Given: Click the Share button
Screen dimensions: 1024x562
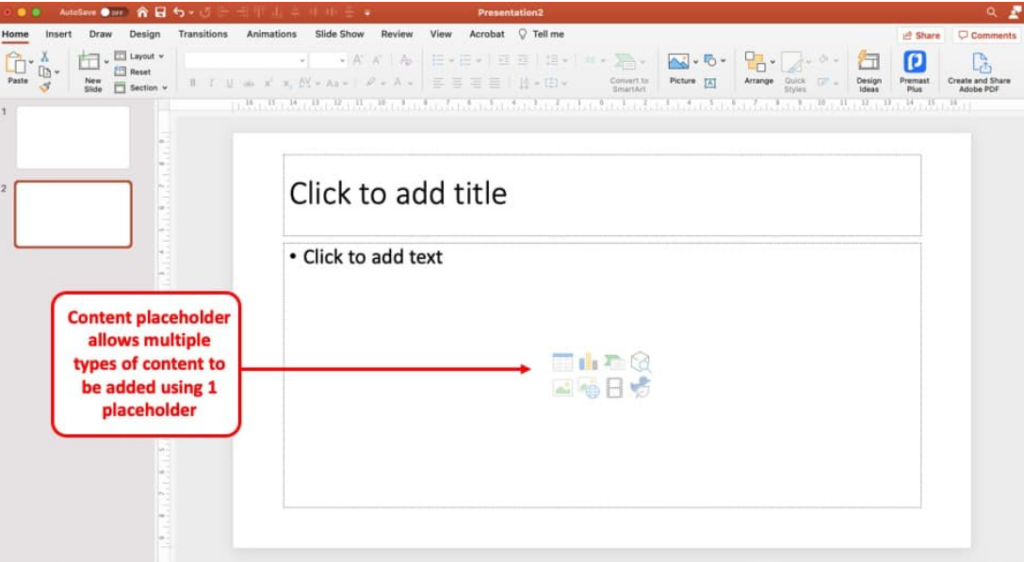Looking at the screenshot, I should (920, 35).
